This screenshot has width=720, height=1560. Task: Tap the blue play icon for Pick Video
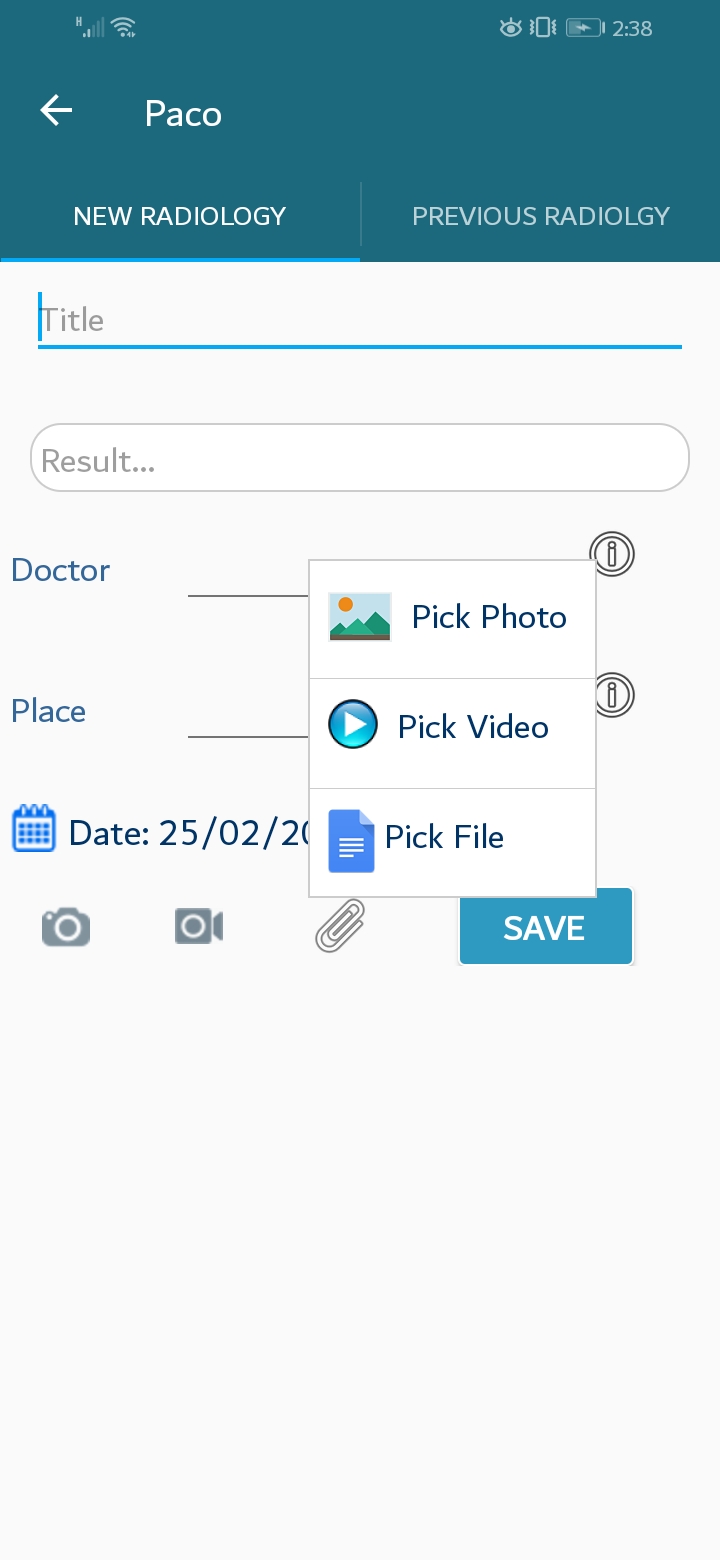(x=353, y=725)
